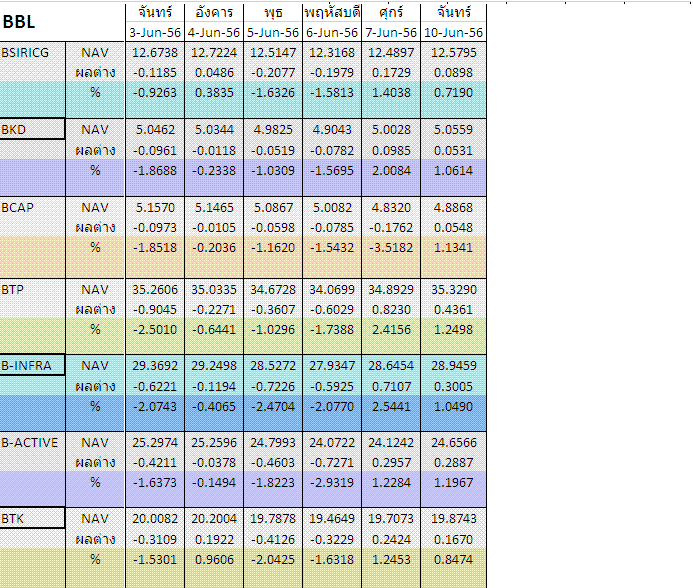Click the 7-Jun-56 date header

pyautogui.click(x=391, y=32)
